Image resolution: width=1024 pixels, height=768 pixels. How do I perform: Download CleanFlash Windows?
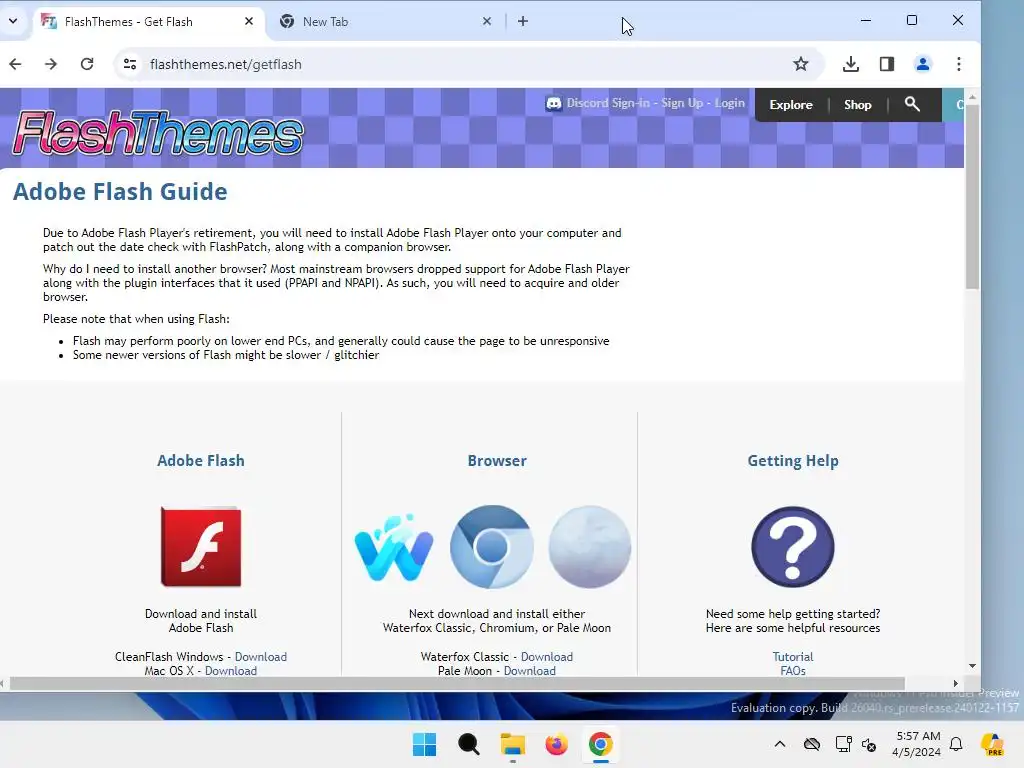[x=261, y=657]
